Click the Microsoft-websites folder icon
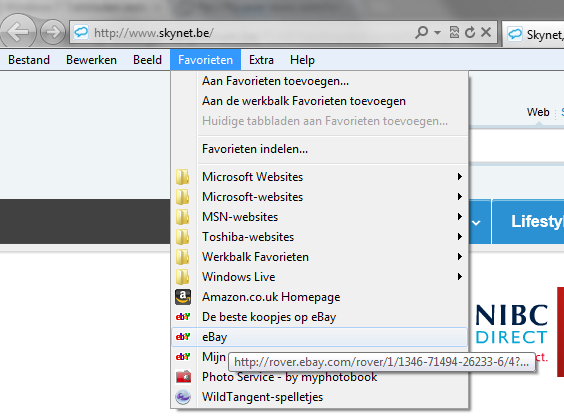This screenshot has height=419, width=564. (x=183, y=197)
